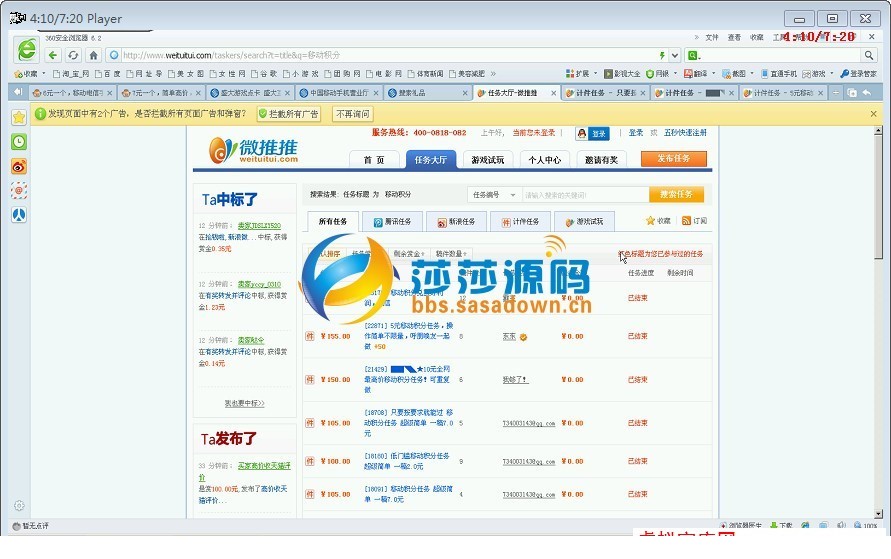Open 登录管家 key icon
This screenshot has height=559, width=891.
[859, 73]
